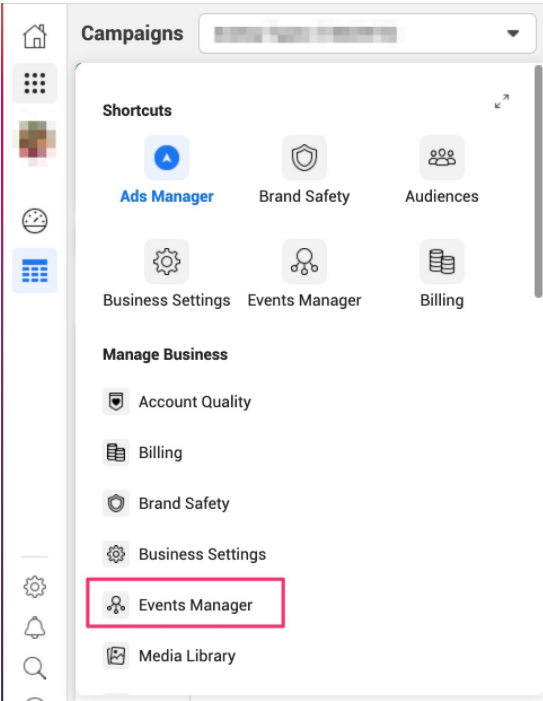The width and height of the screenshot is (543, 701).
Task: Open Business Settings gear shortcut
Action: coord(167,262)
